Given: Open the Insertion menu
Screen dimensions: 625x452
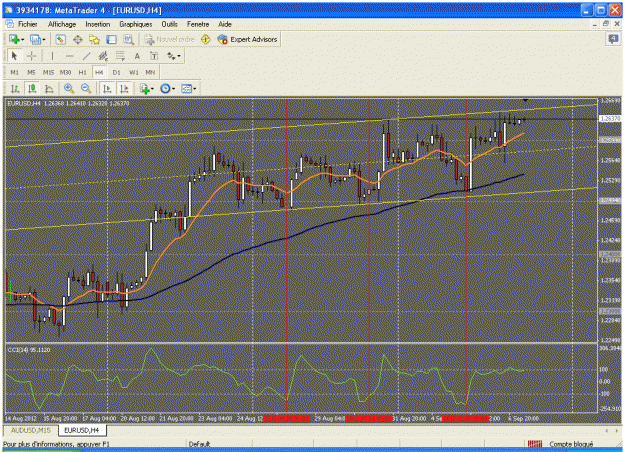Looking at the screenshot, I should (x=98, y=24).
